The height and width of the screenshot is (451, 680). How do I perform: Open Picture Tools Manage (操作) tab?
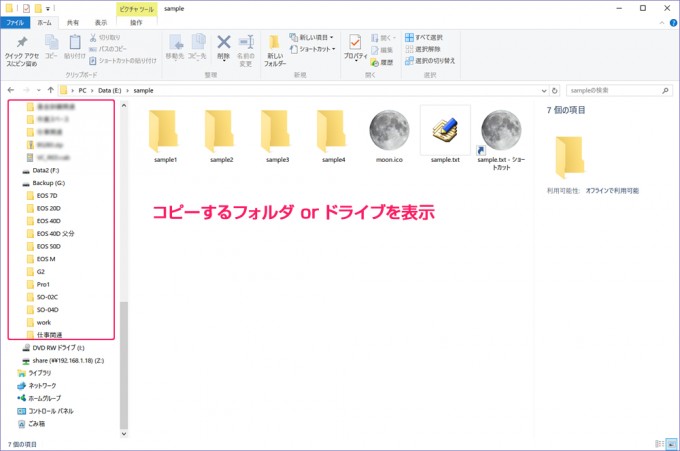(136, 23)
